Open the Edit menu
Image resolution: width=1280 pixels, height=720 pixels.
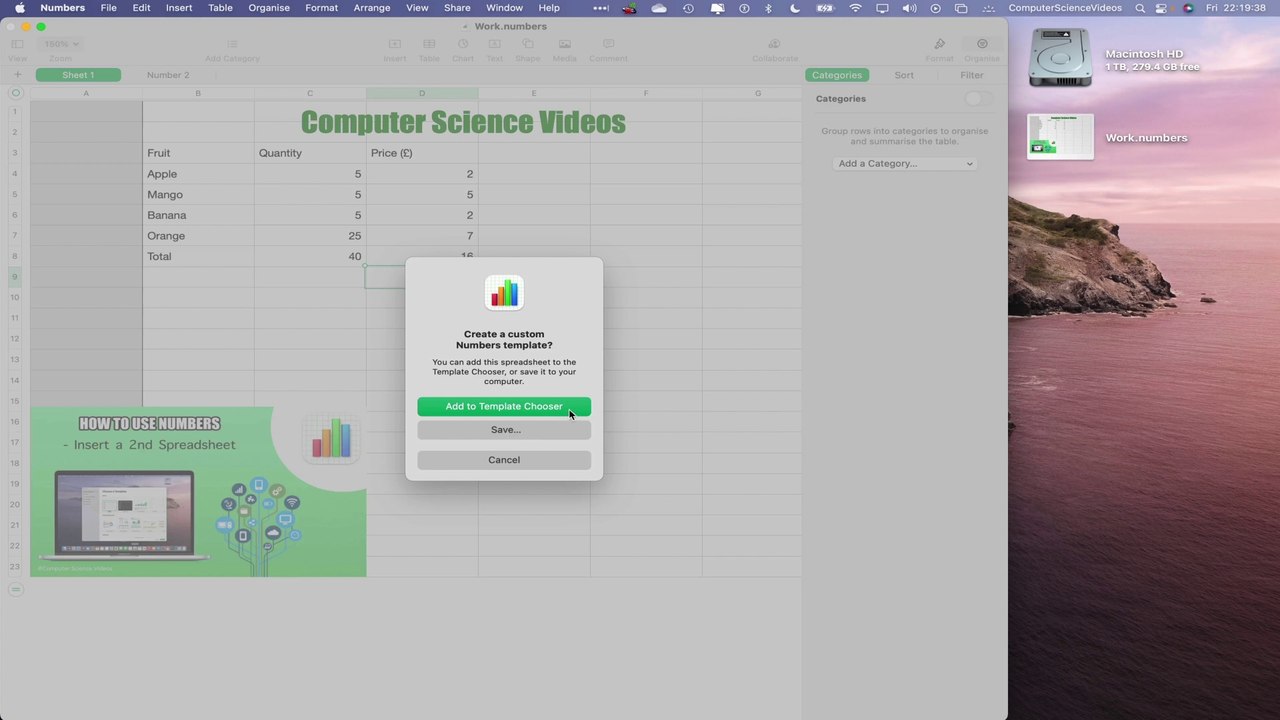coord(142,8)
